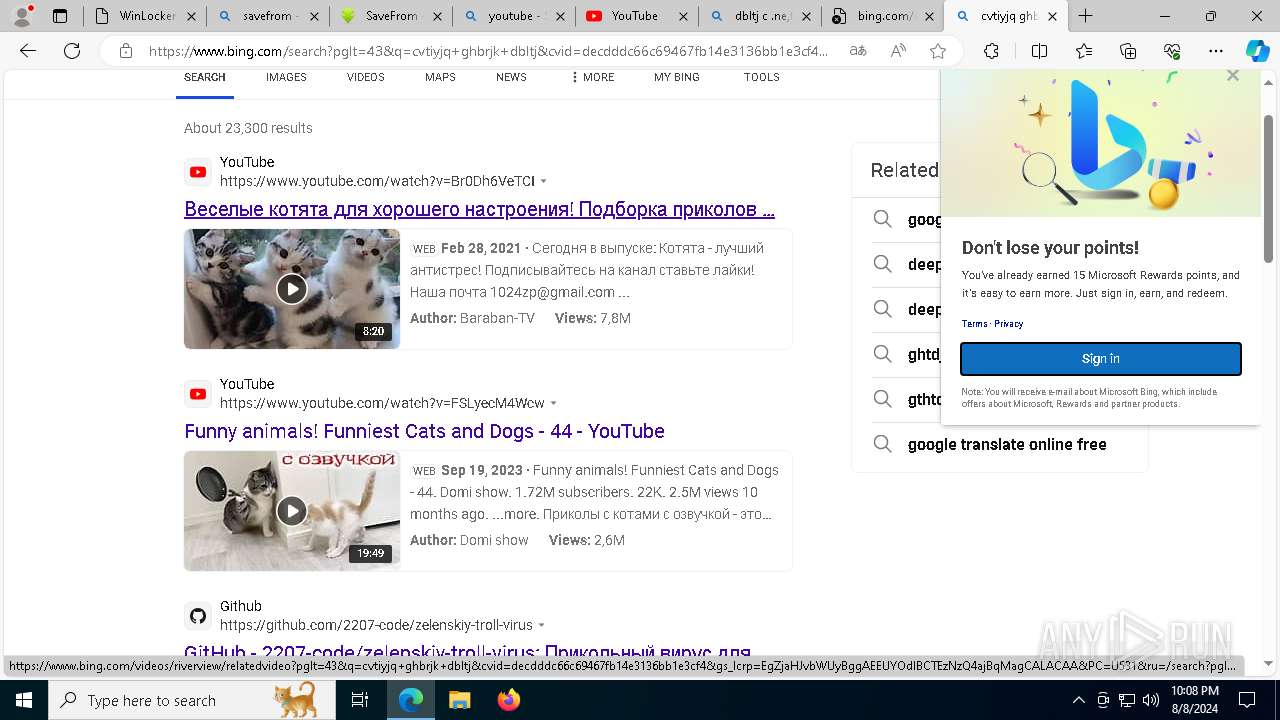Switch to the dbltj search tab
Viewport: 1280px width, 720px height.
758,16
